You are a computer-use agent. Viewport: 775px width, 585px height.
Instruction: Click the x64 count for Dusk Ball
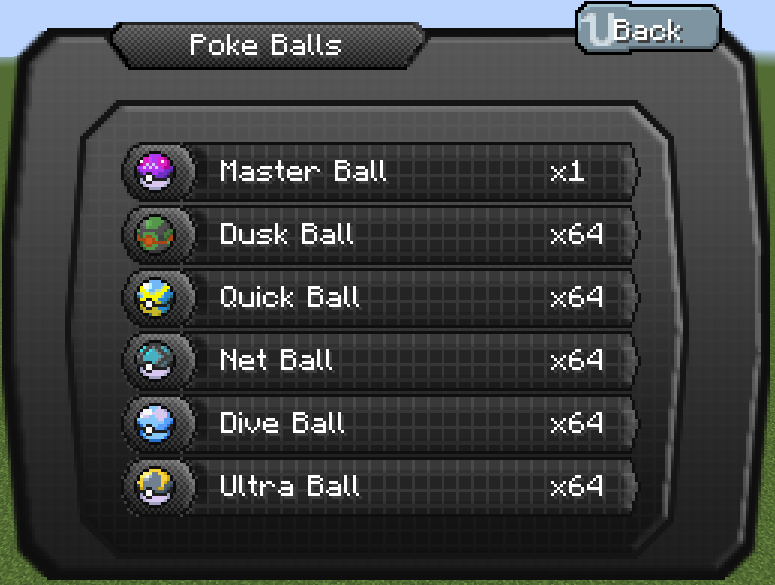(577, 234)
